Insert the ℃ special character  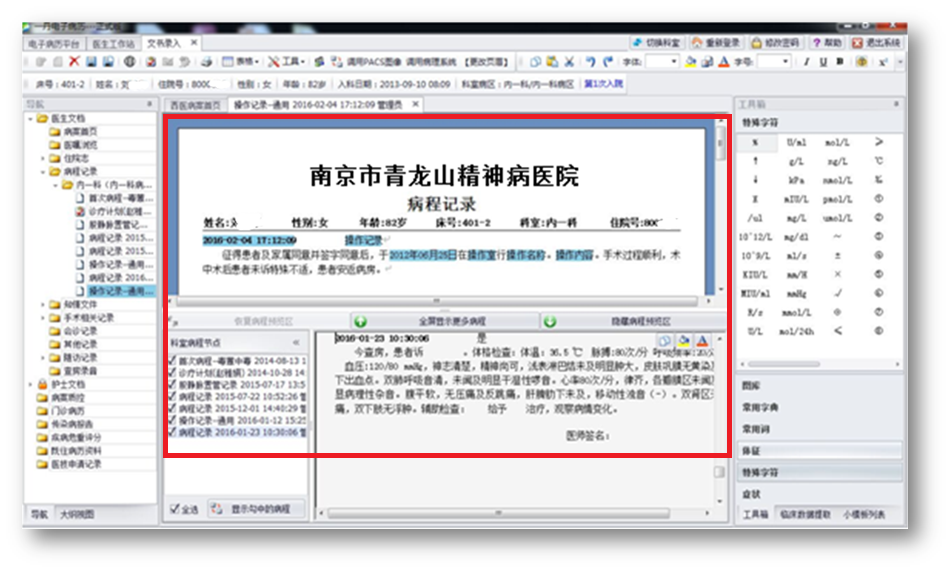pos(878,160)
